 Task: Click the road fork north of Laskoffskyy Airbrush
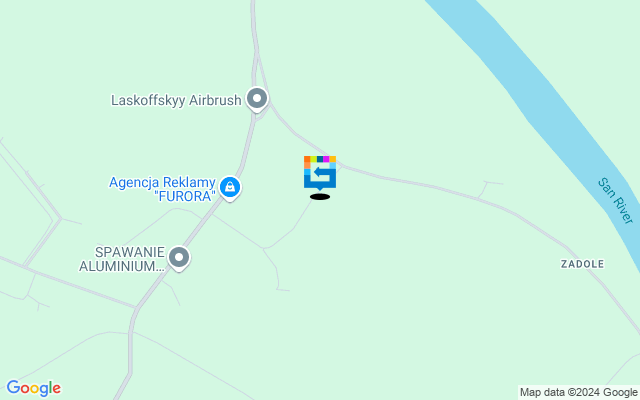tap(256, 56)
